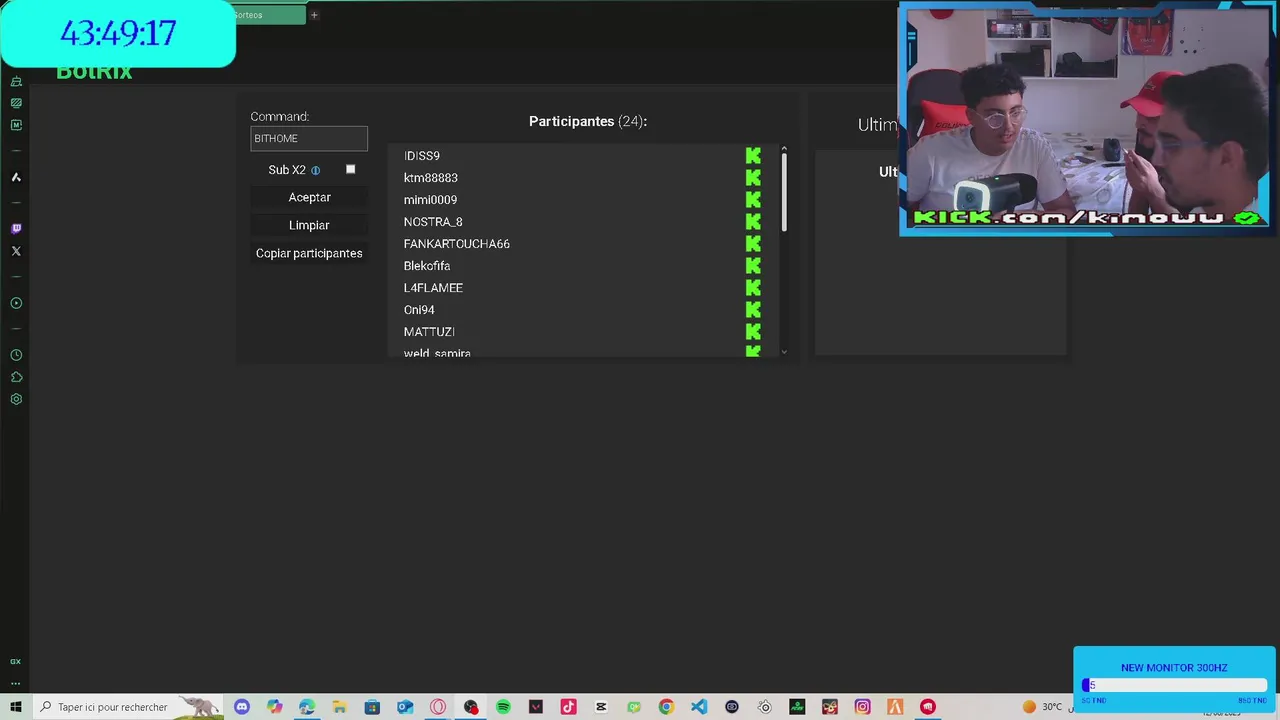Click the M-labeled sidebar icon

pyautogui.click(x=16, y=125)
